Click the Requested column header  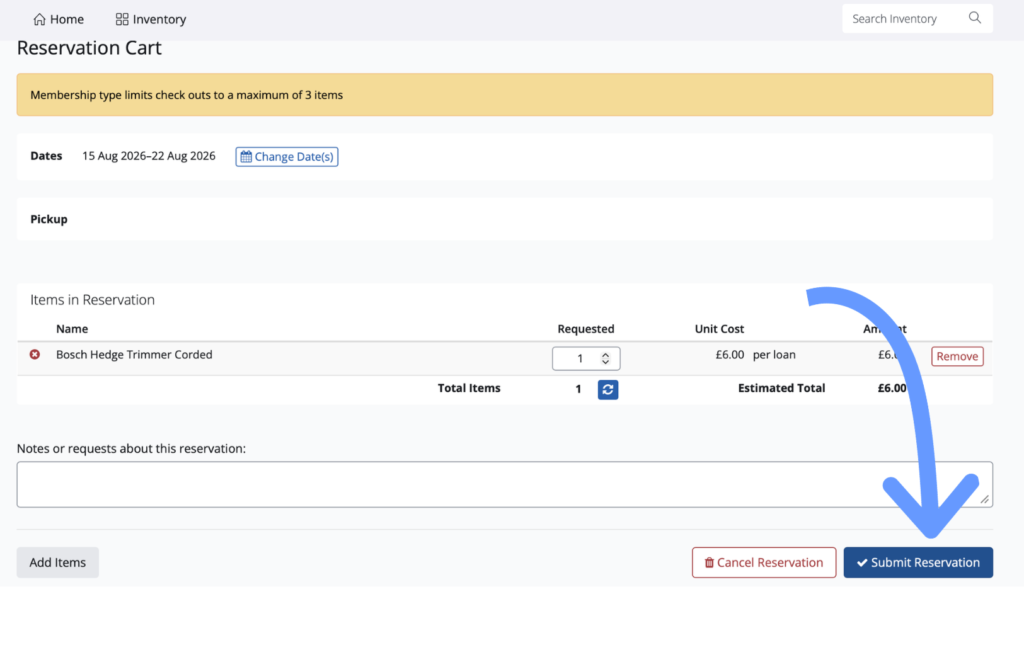tap(586, 329)
